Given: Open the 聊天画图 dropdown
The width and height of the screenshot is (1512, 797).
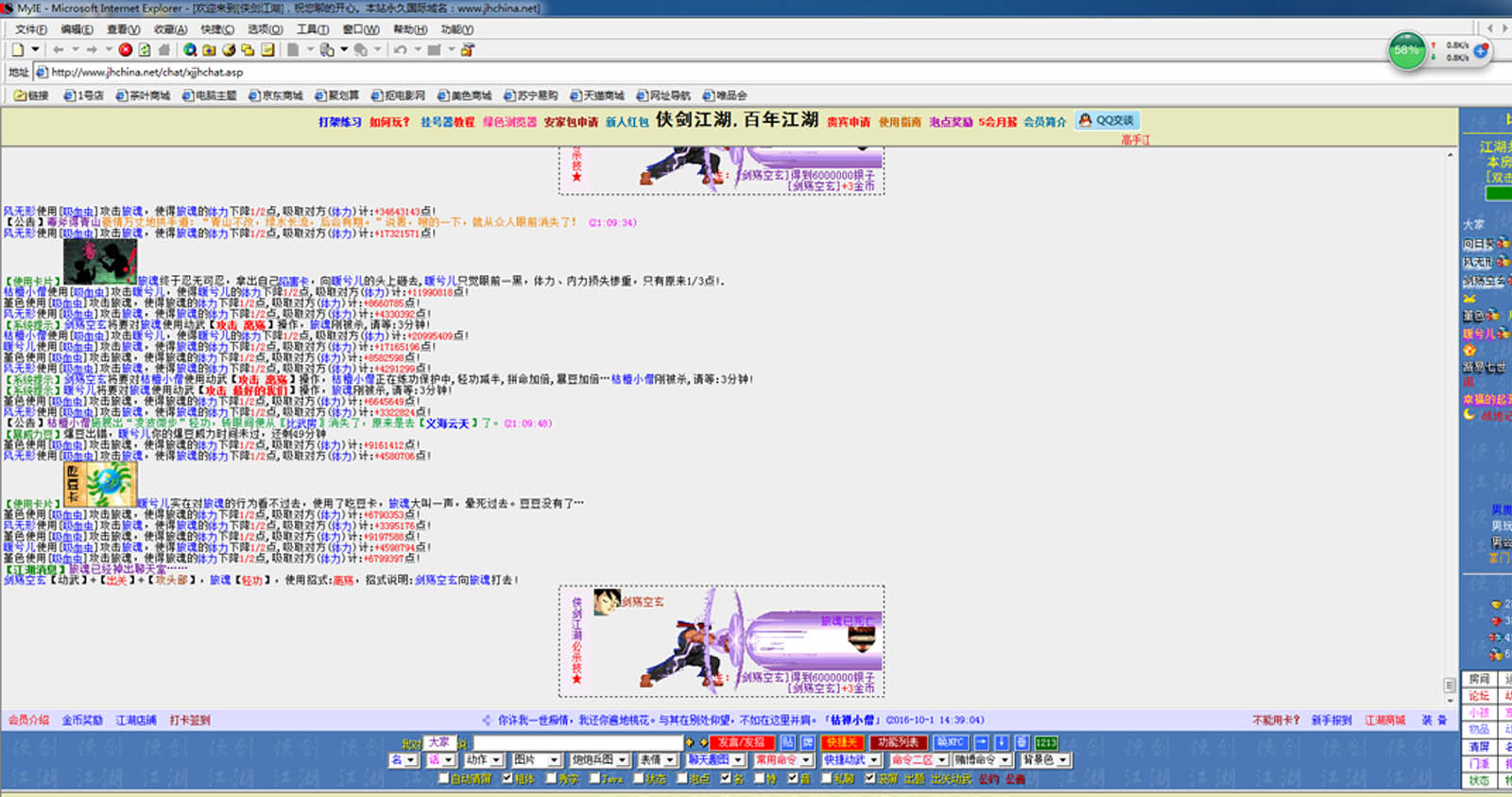Looking at the screenshot, I should [714, 760].
